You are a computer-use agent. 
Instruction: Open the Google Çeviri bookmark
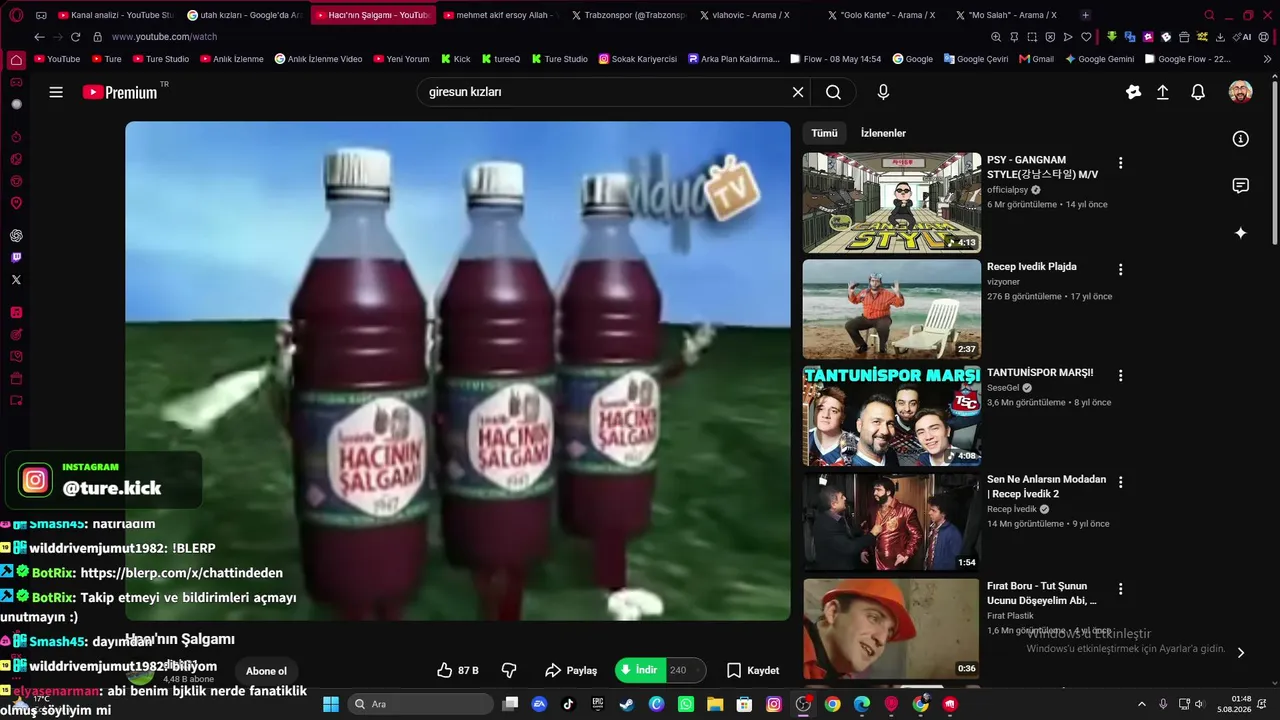coord(976,59)
